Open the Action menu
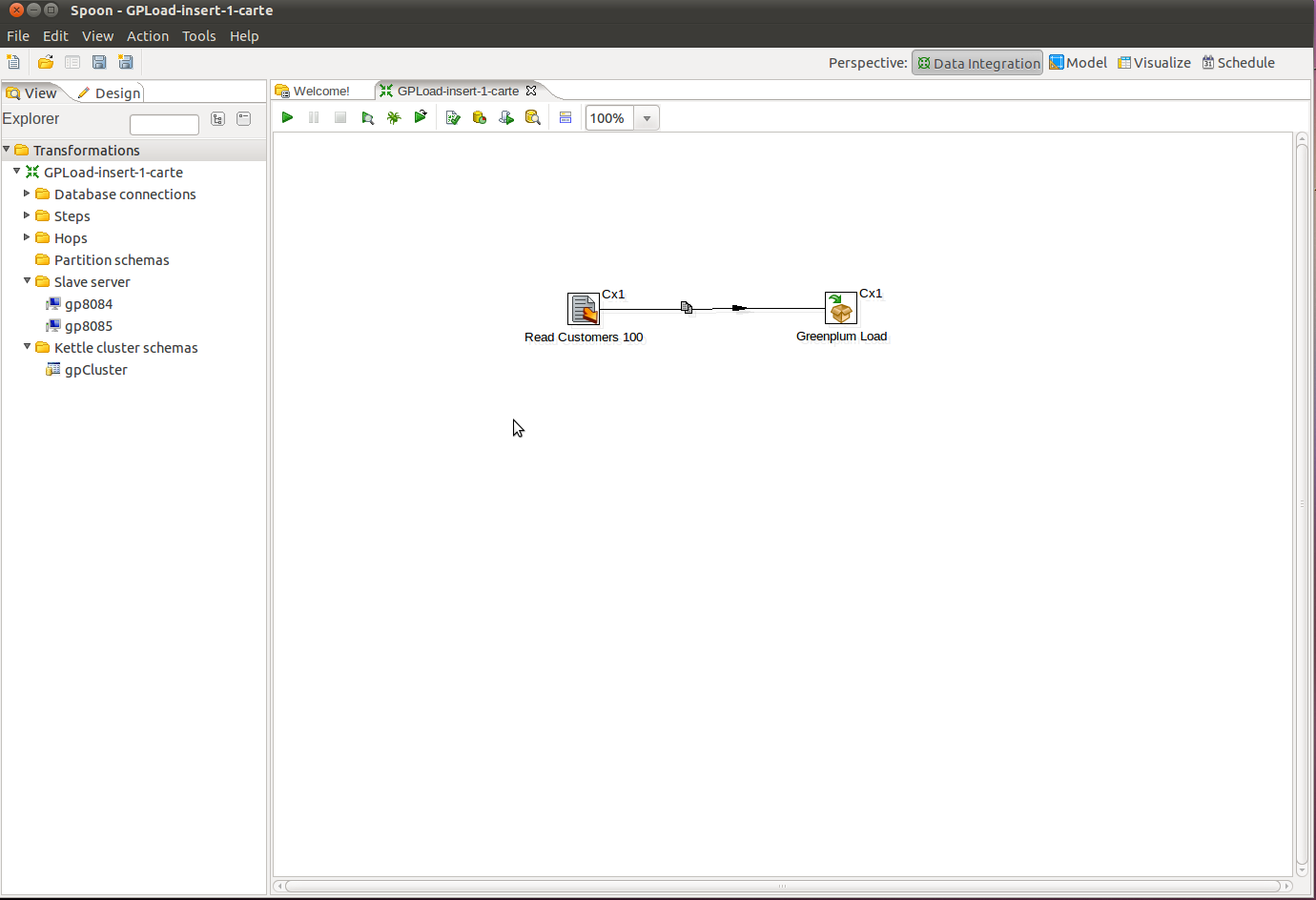The width and height of the screenshot is (1316, 900). pos(148,36)
